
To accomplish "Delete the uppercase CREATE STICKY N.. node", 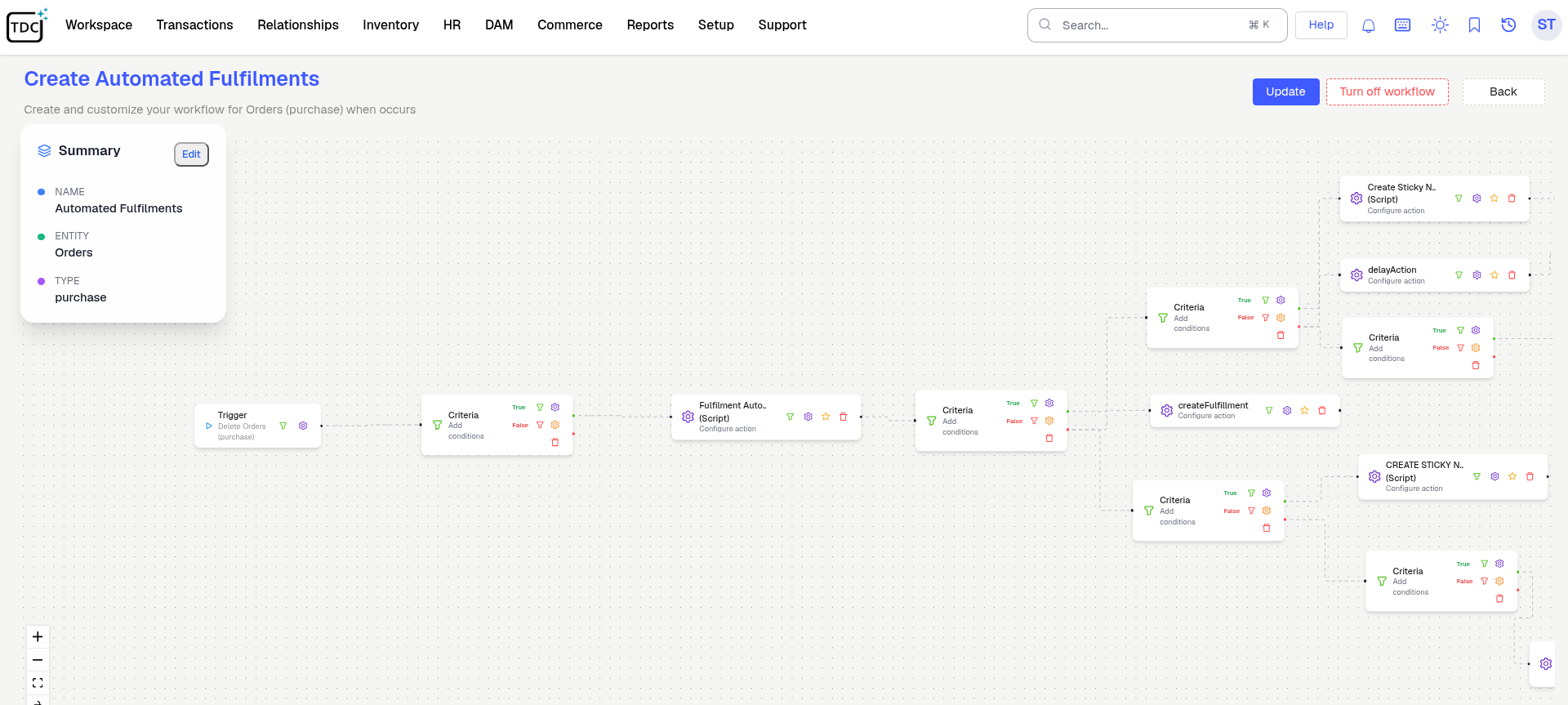I will [x=1530, y=476].
